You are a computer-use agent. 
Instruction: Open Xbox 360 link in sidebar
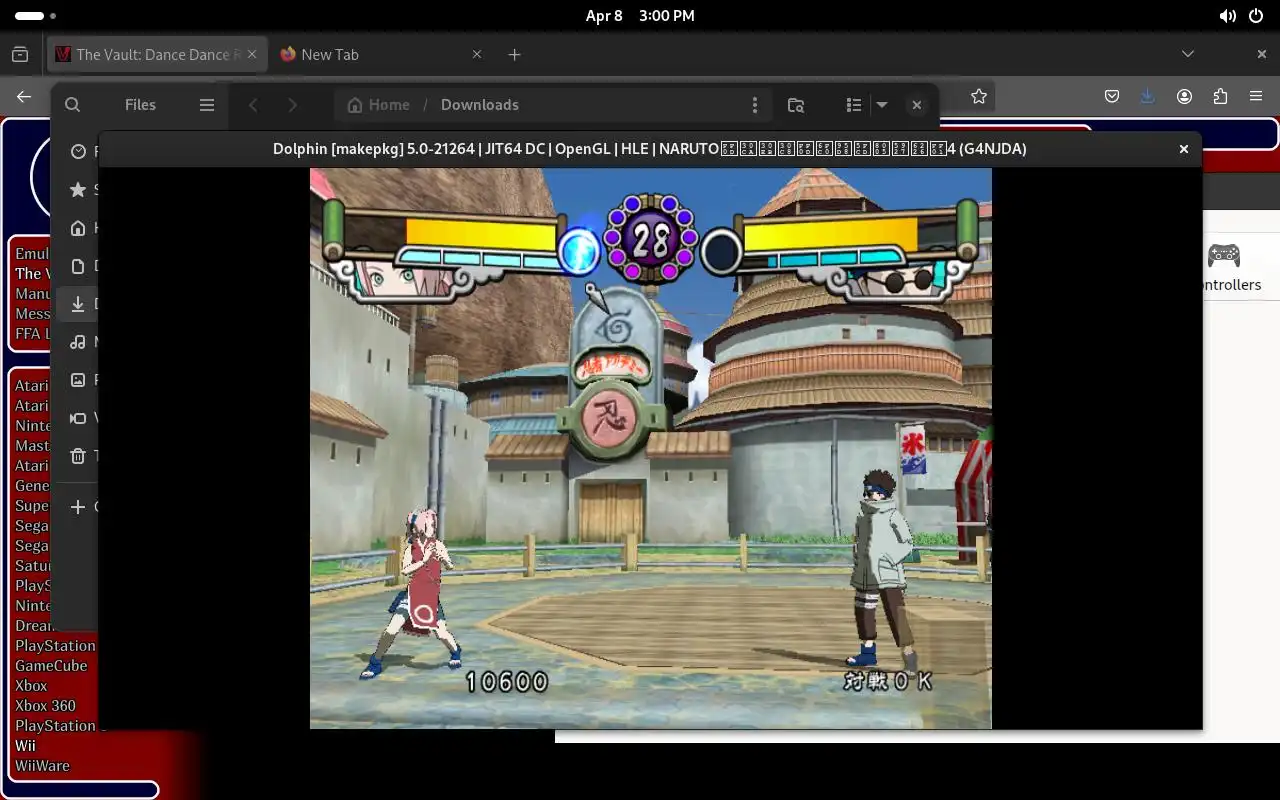click(45, 705)
